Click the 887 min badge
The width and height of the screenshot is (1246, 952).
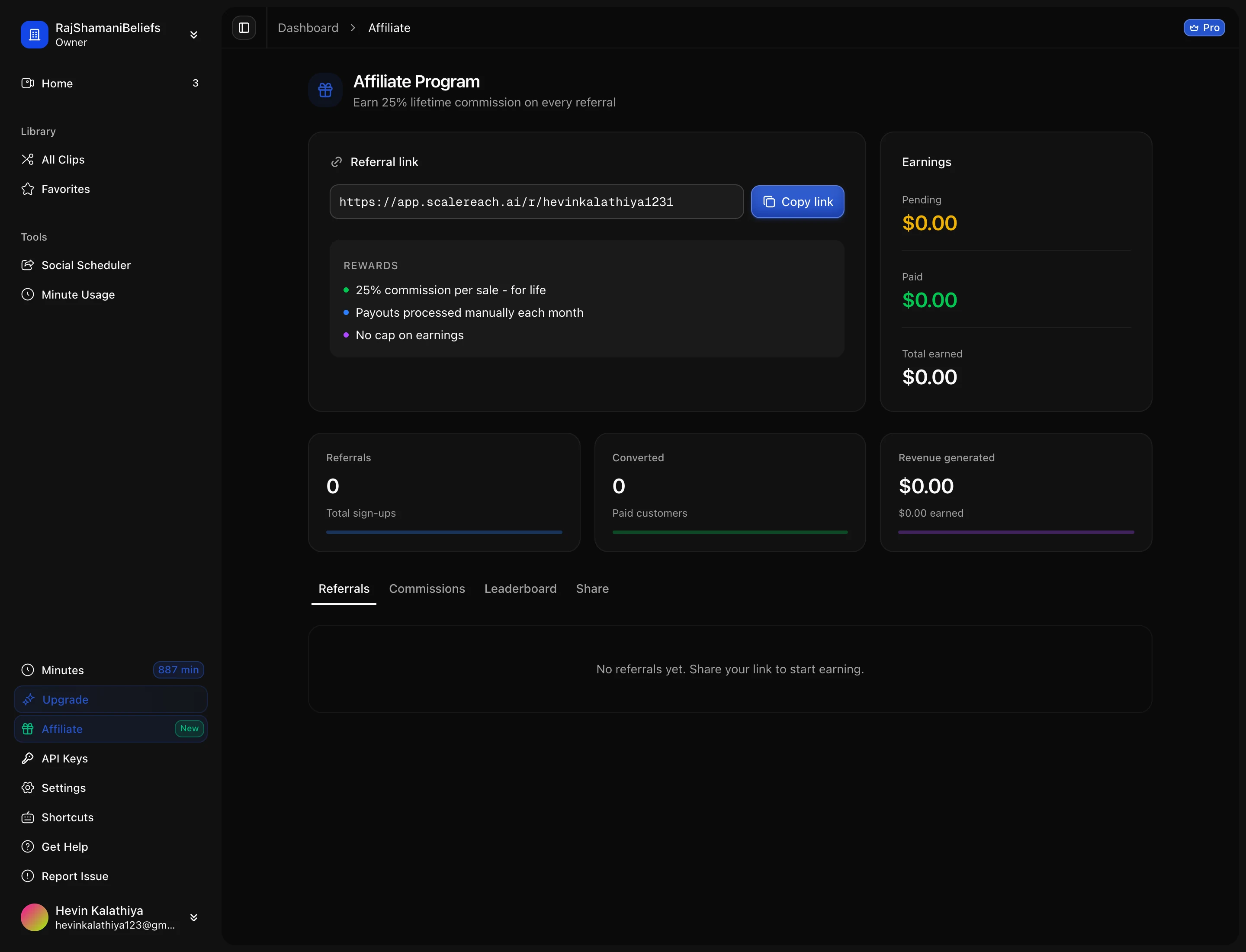coord(179,670)
